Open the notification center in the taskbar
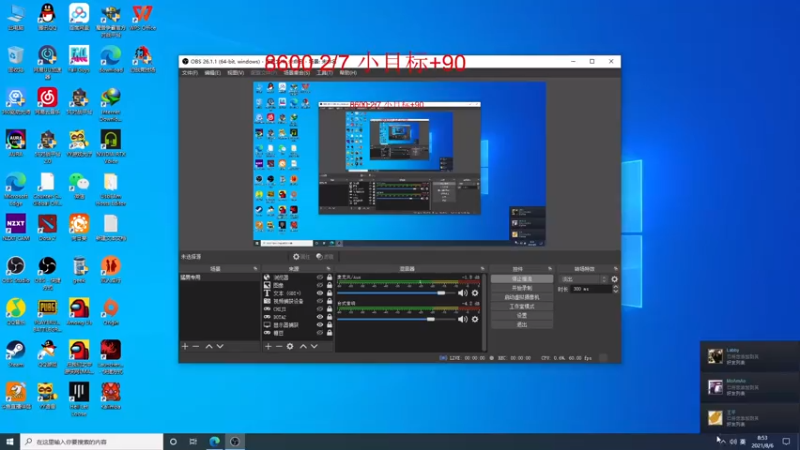 786,441
